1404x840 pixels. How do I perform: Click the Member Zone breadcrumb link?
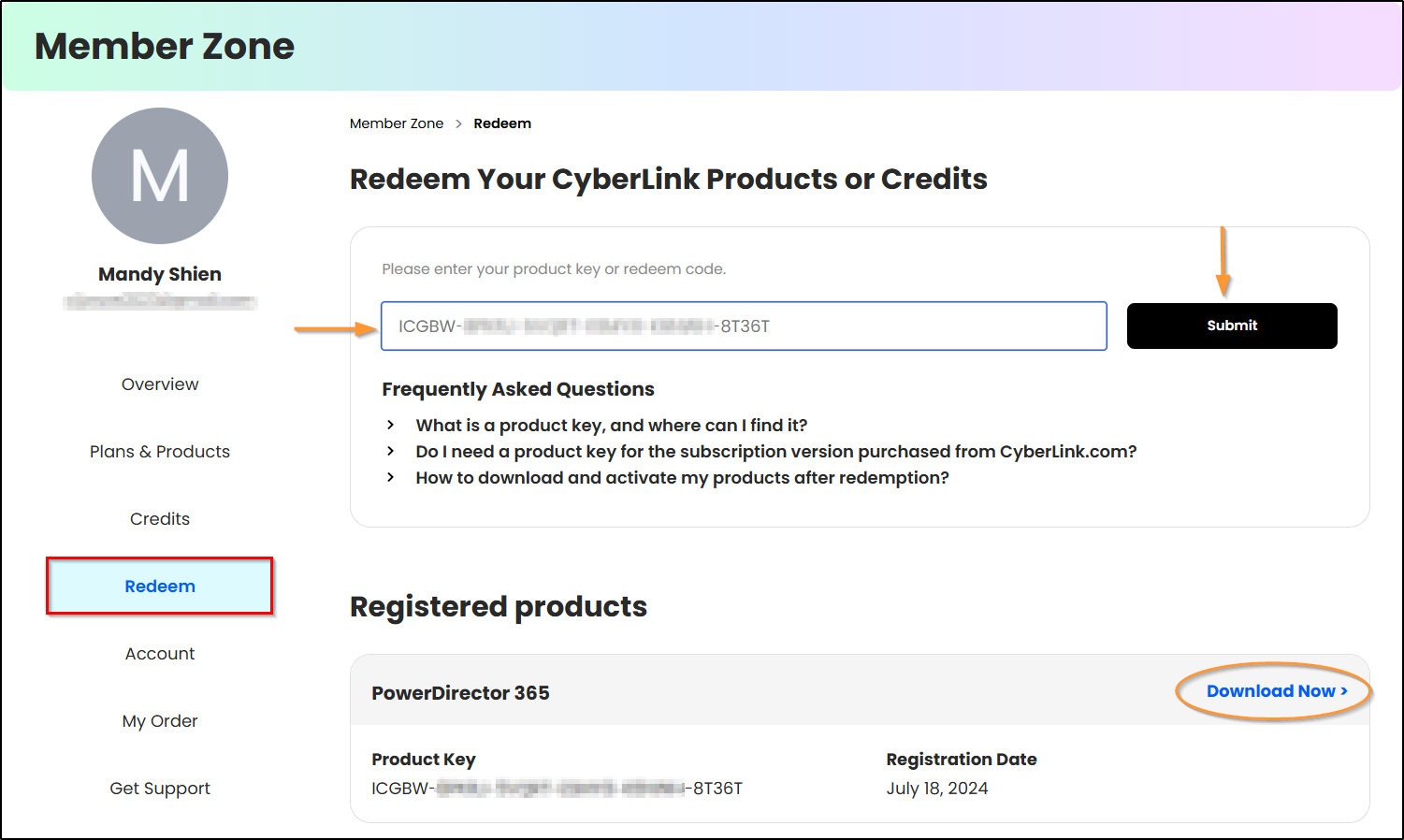coord(397,123)
